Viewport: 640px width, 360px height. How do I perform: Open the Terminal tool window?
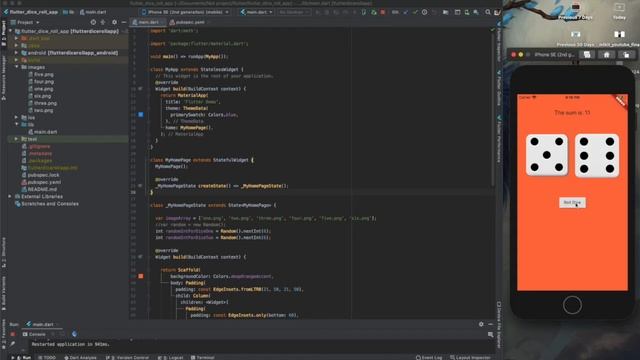point(202,357)
